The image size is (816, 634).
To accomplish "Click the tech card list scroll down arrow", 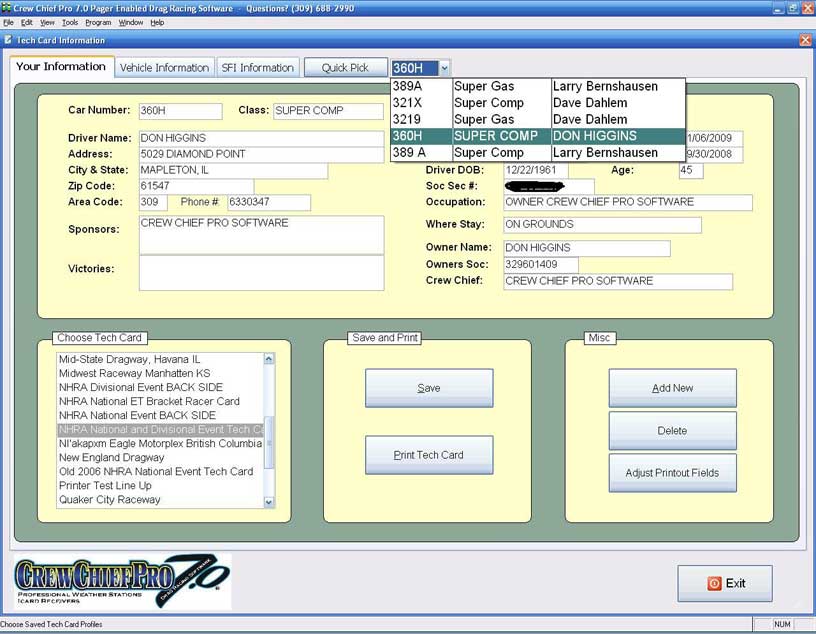I will [x=269, y=502].
